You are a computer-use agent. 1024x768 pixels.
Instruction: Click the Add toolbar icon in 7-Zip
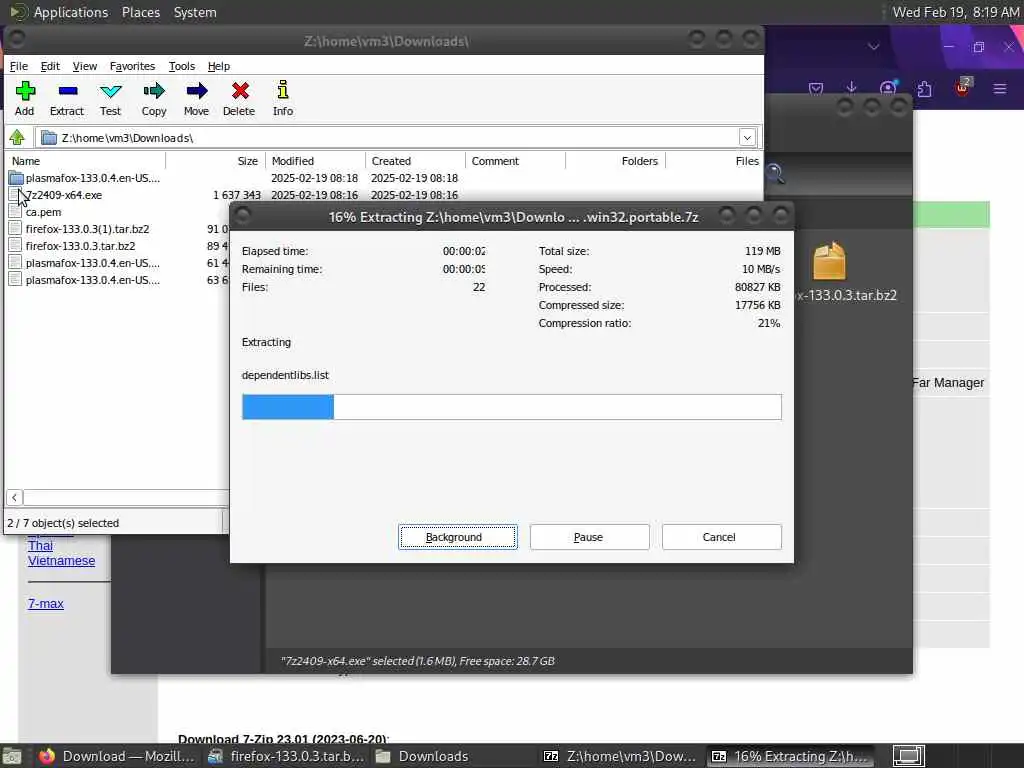25,91
